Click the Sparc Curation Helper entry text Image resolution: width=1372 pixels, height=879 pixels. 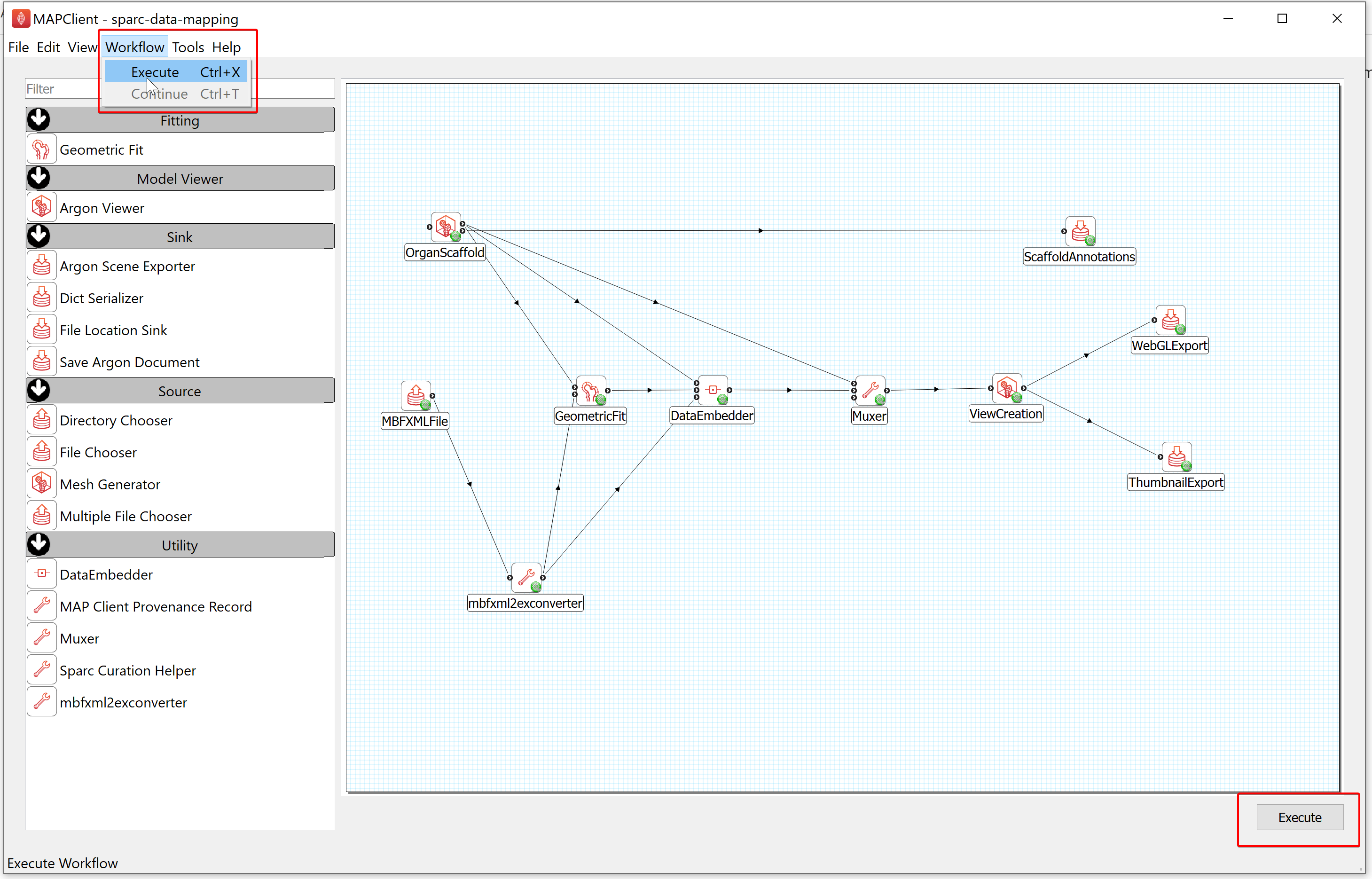coord(128,670)
